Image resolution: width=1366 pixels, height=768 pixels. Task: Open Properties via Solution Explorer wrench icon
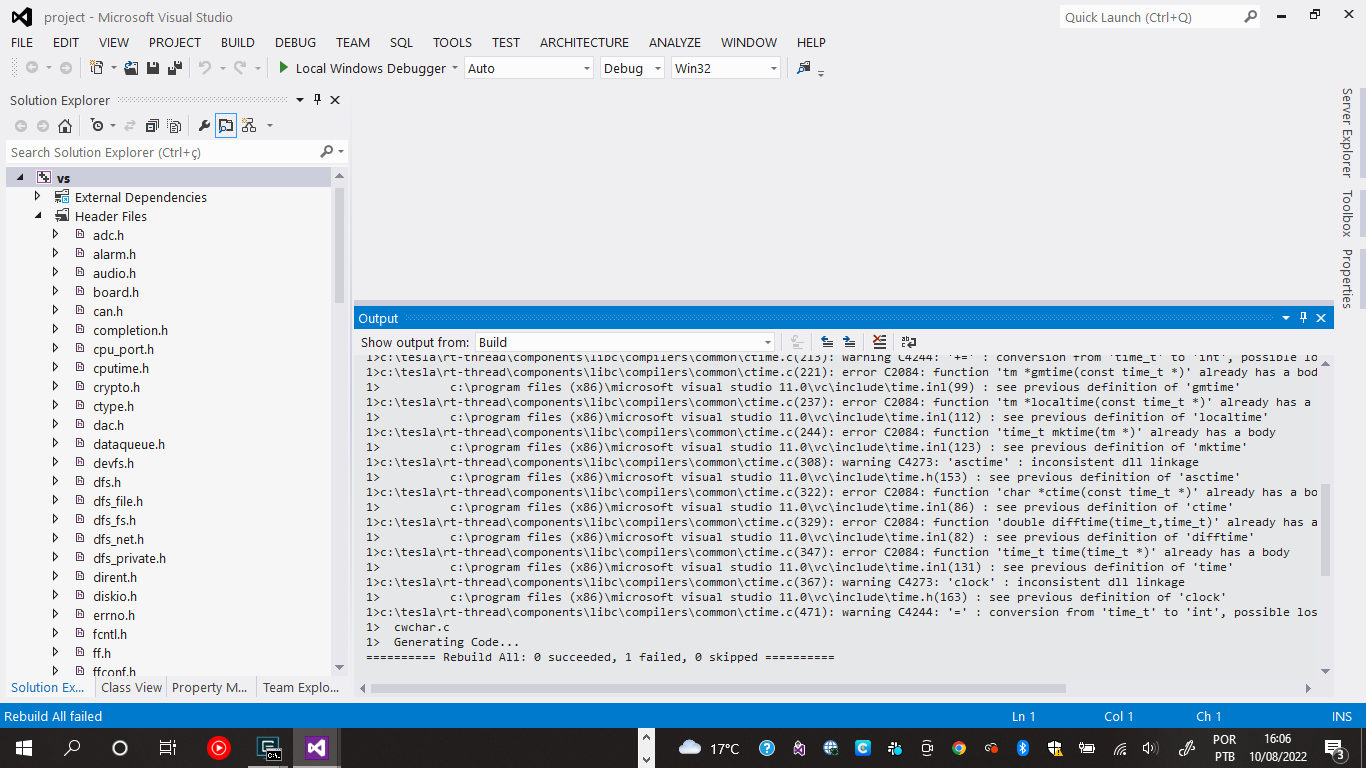(203, 125)
